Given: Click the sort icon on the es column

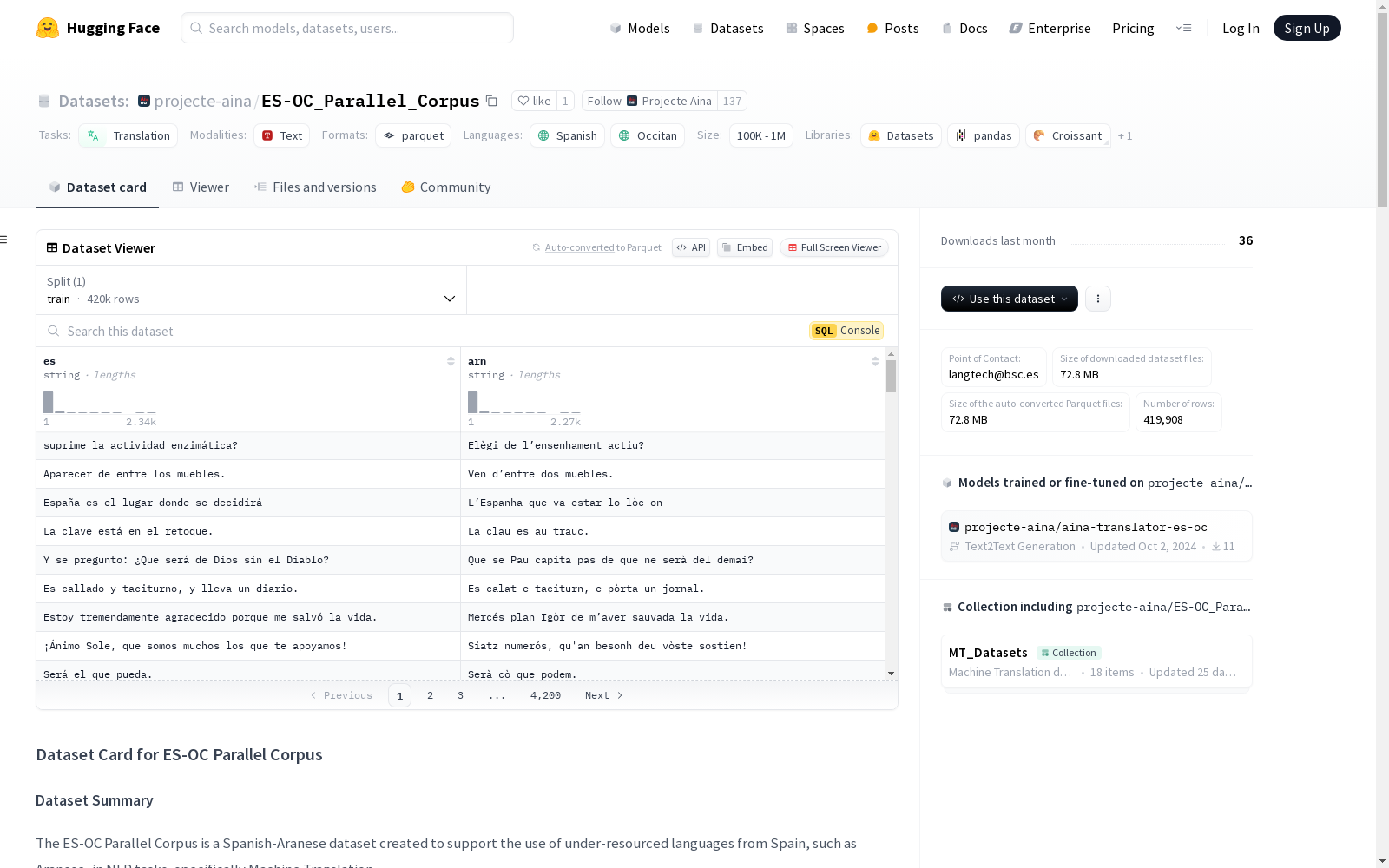Looking at the screenshot, I should click(x=451, y=361).
